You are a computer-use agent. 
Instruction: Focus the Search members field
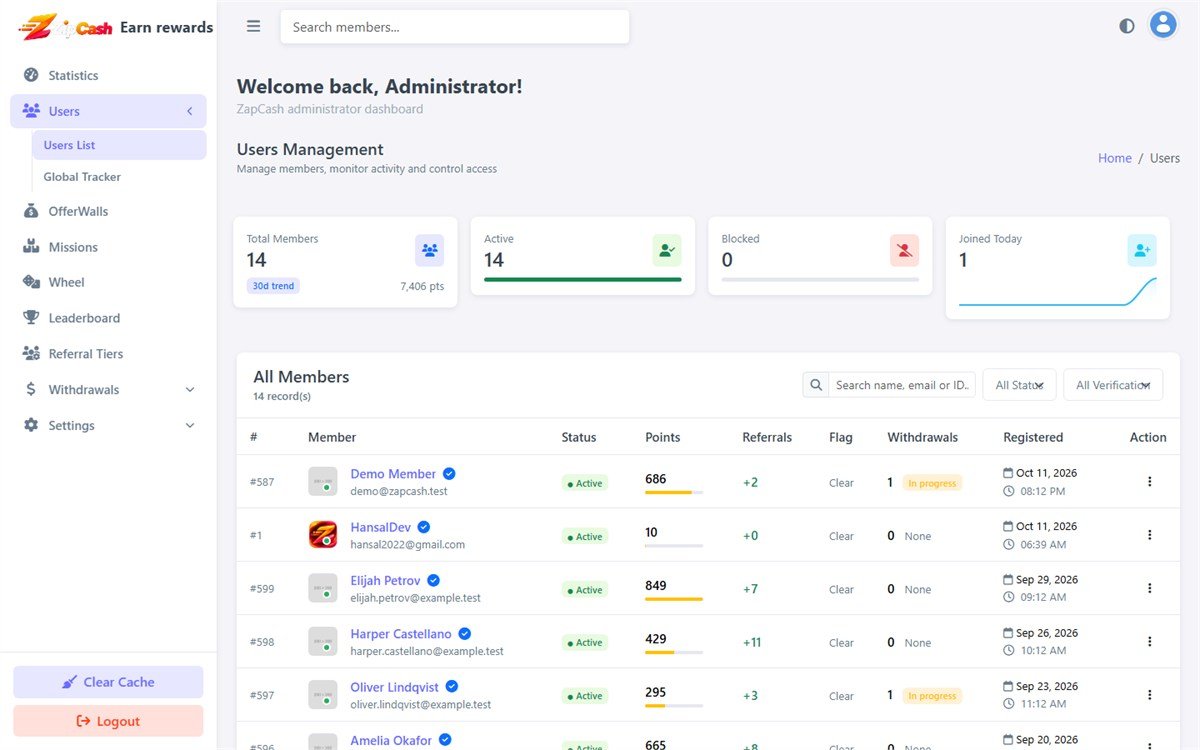[x=455, y=27]
